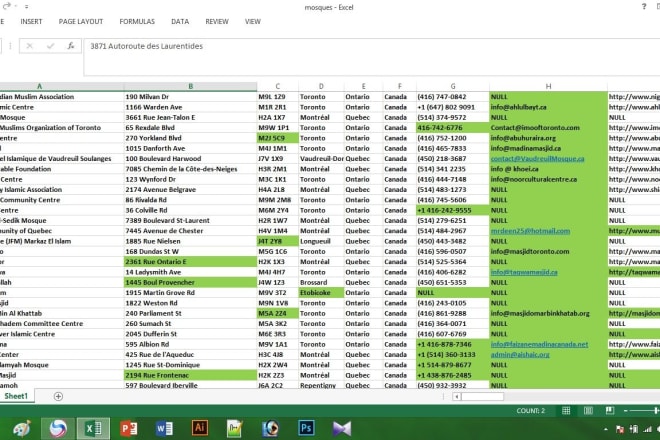Select column H header
This screenshot has height=440, width=660.
(x=548, y=86)
